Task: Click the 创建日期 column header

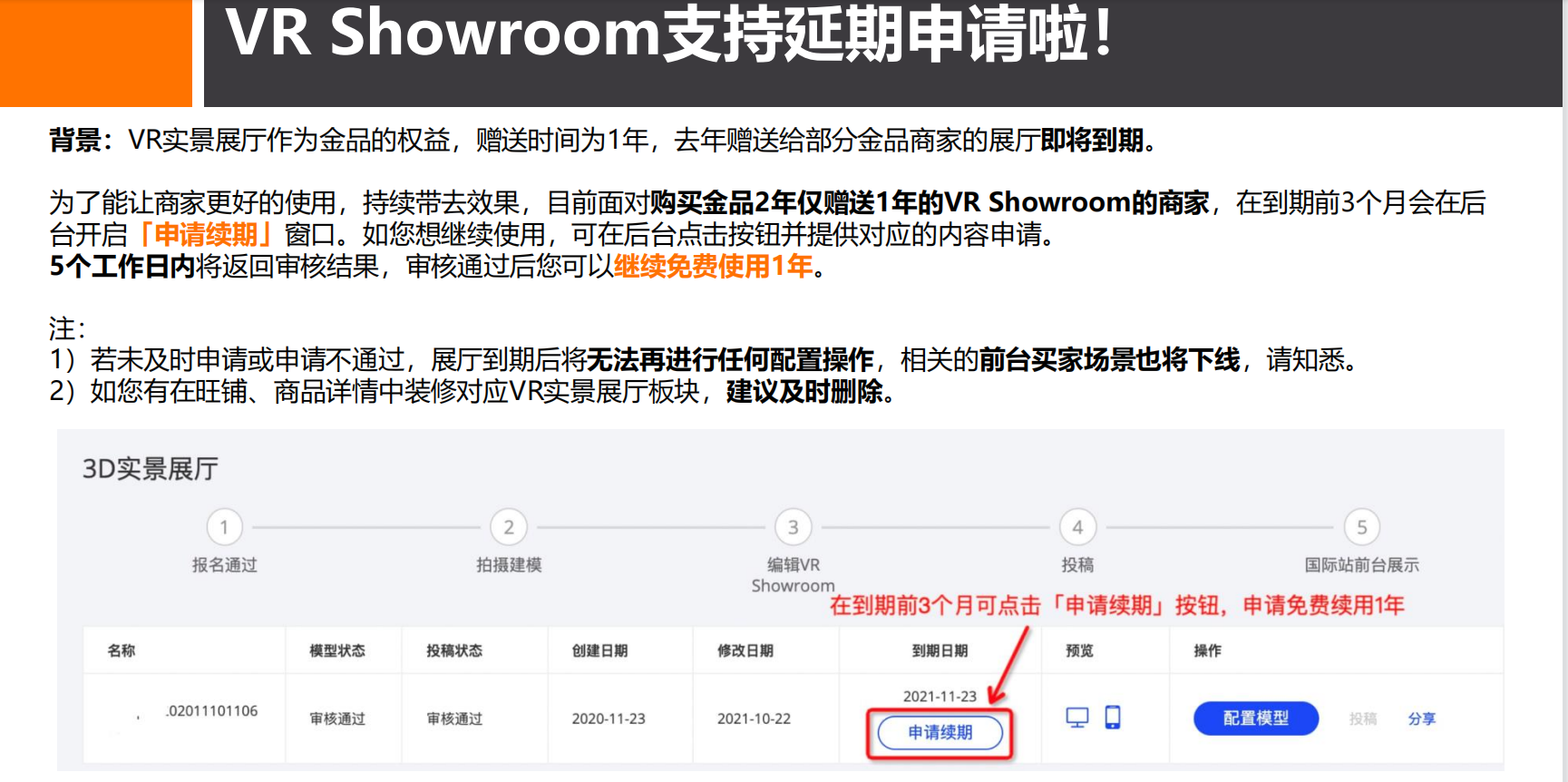Action: pyautogui.click(x=599, y=650)
